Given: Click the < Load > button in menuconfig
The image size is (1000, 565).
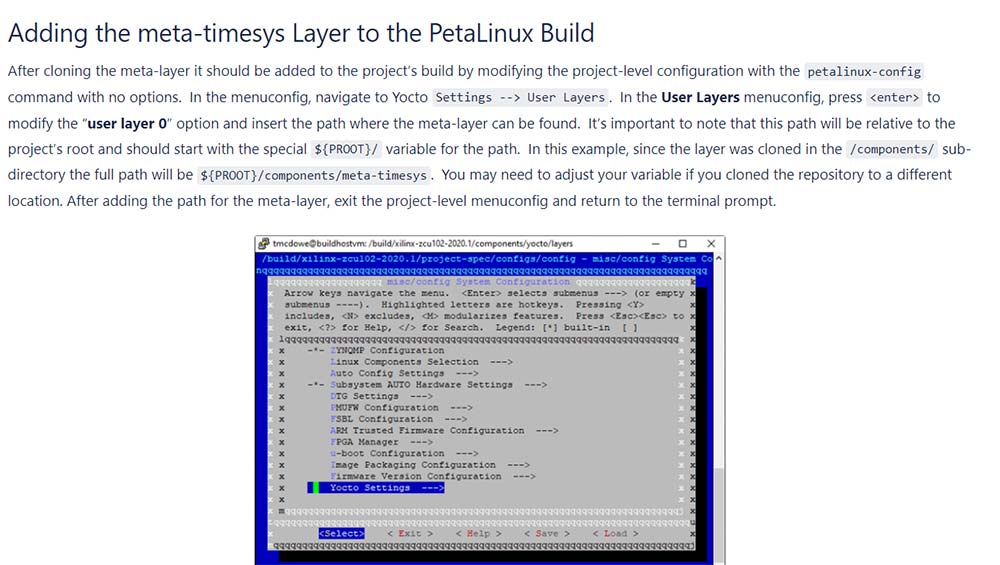Looking at the screenshot, I should coord(615,533).
